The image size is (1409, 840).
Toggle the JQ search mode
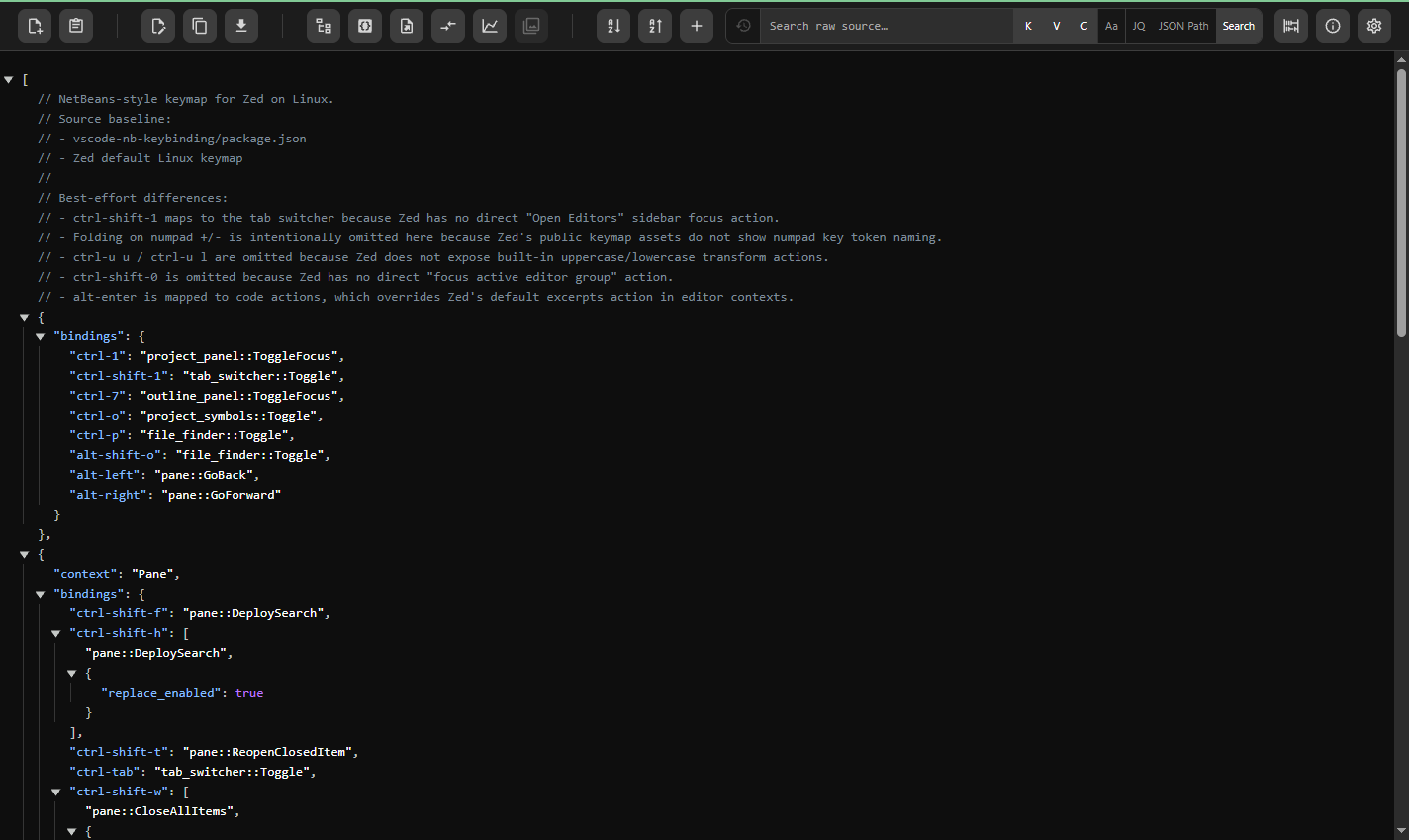[x=1139, y=26]
